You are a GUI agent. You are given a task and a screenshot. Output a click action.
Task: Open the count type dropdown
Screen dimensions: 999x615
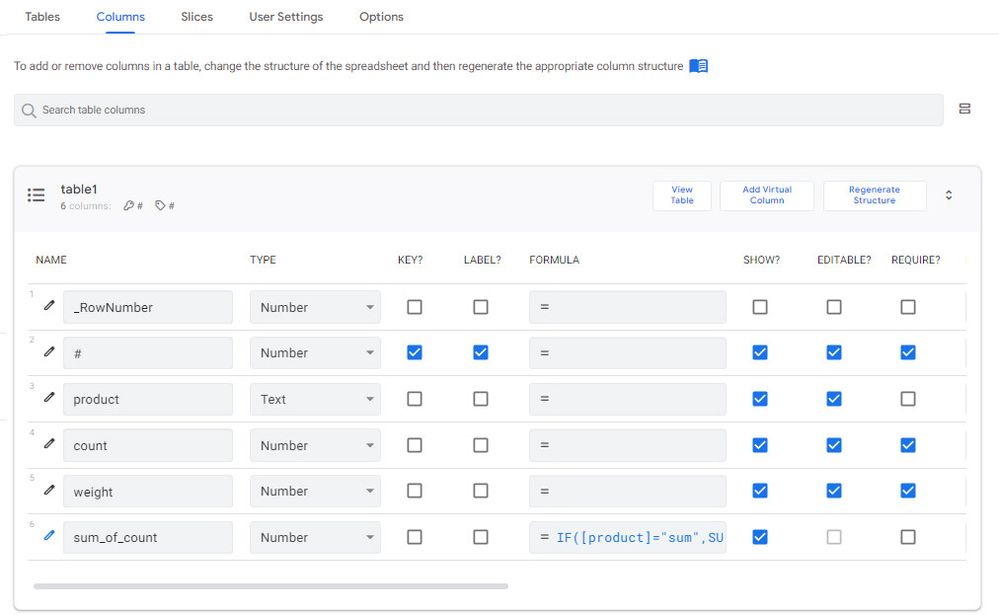(x=315, y=445)
